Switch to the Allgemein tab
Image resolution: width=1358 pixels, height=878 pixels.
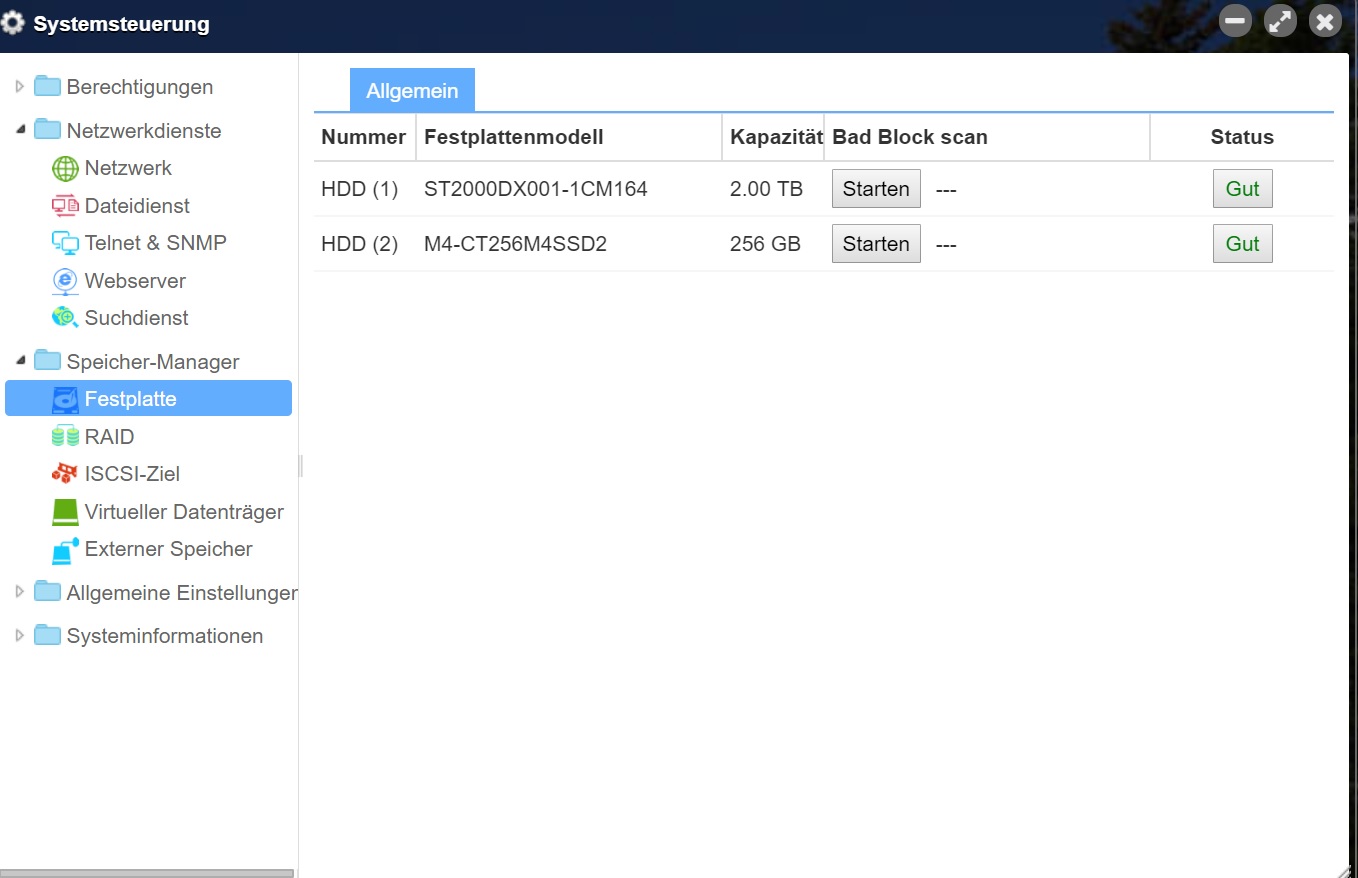click(412, 90)
